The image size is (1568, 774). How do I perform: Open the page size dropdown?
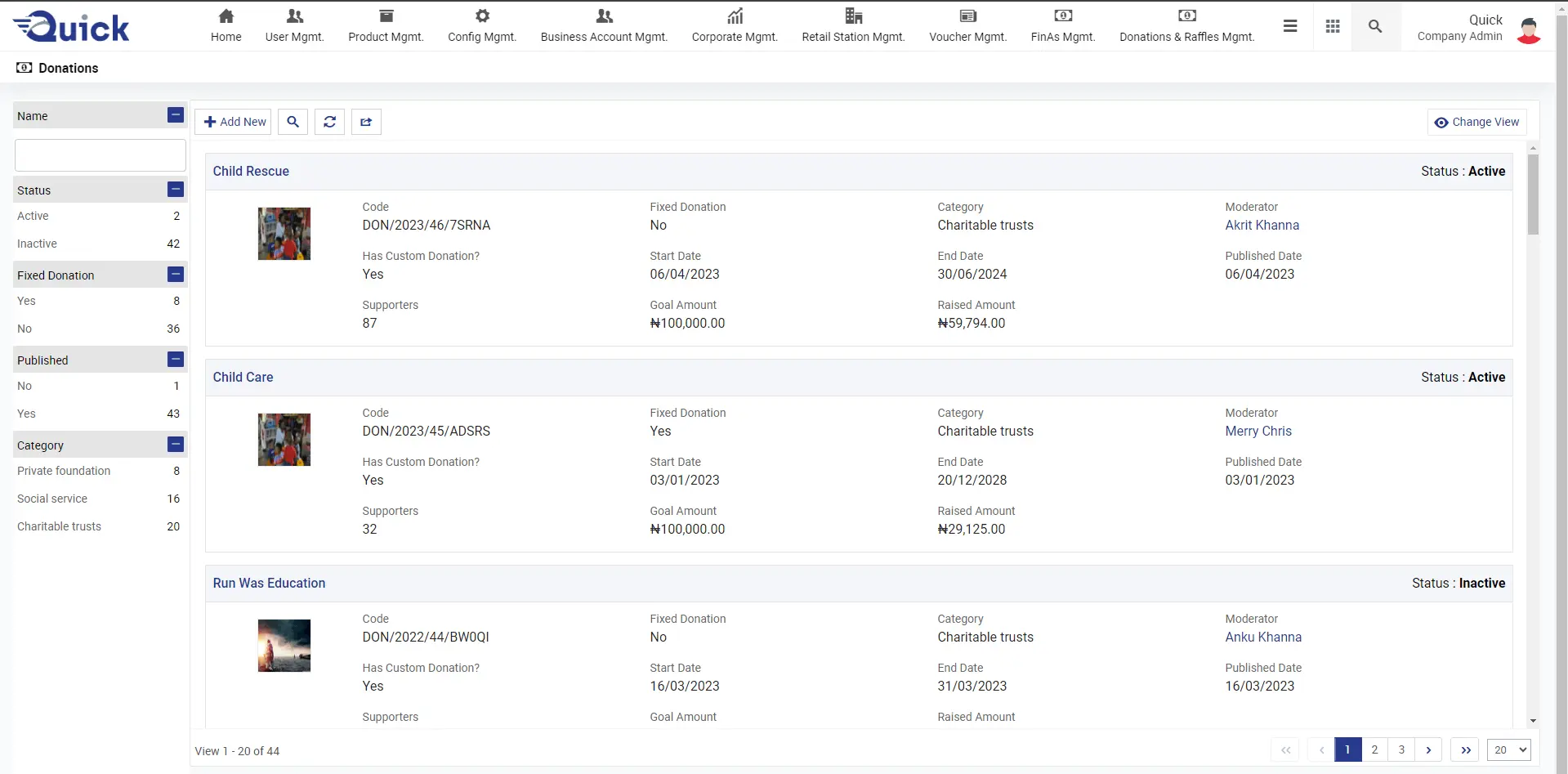(1508, 749)
